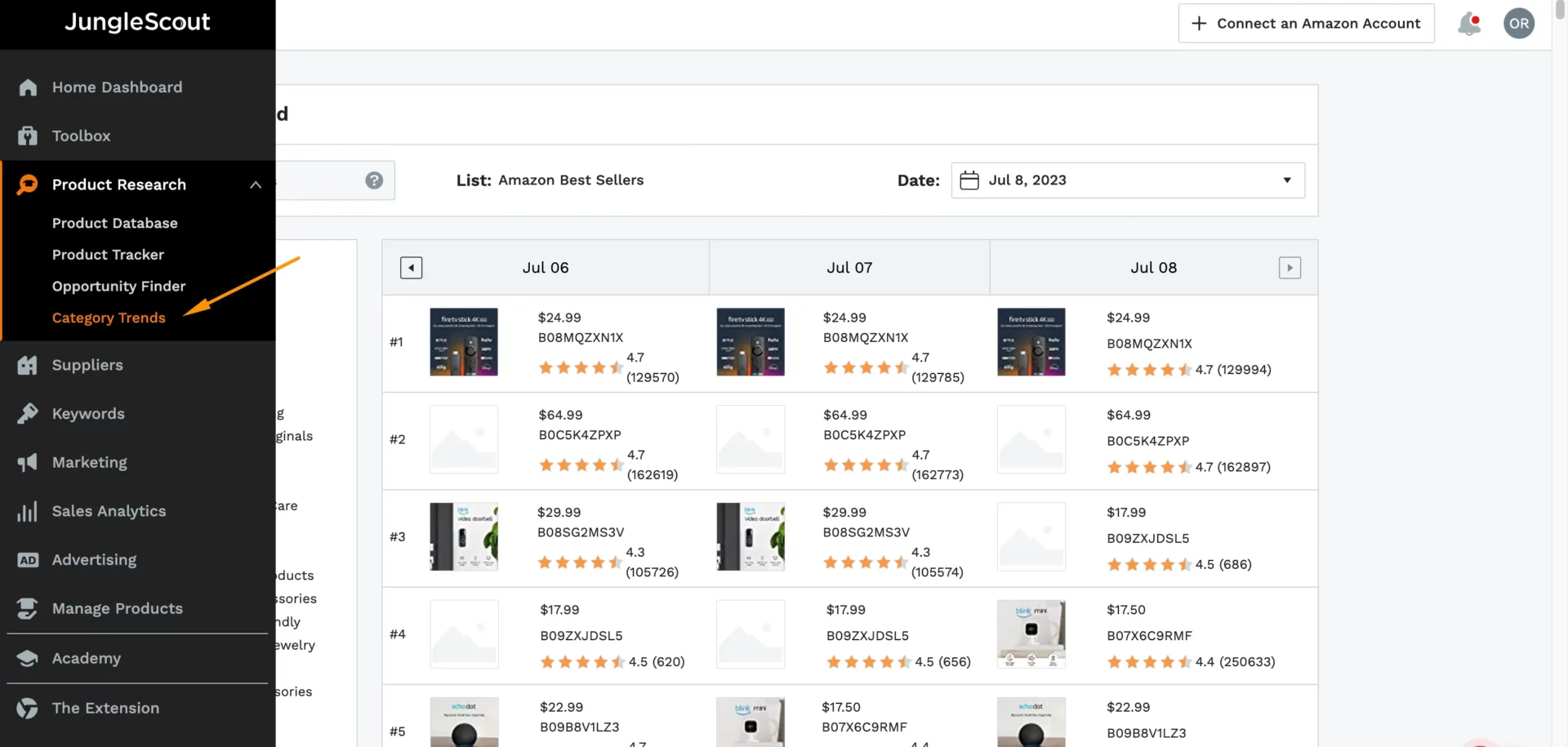
Task: Click the 4.5 (620) rating text
Action: pos(657,662)
